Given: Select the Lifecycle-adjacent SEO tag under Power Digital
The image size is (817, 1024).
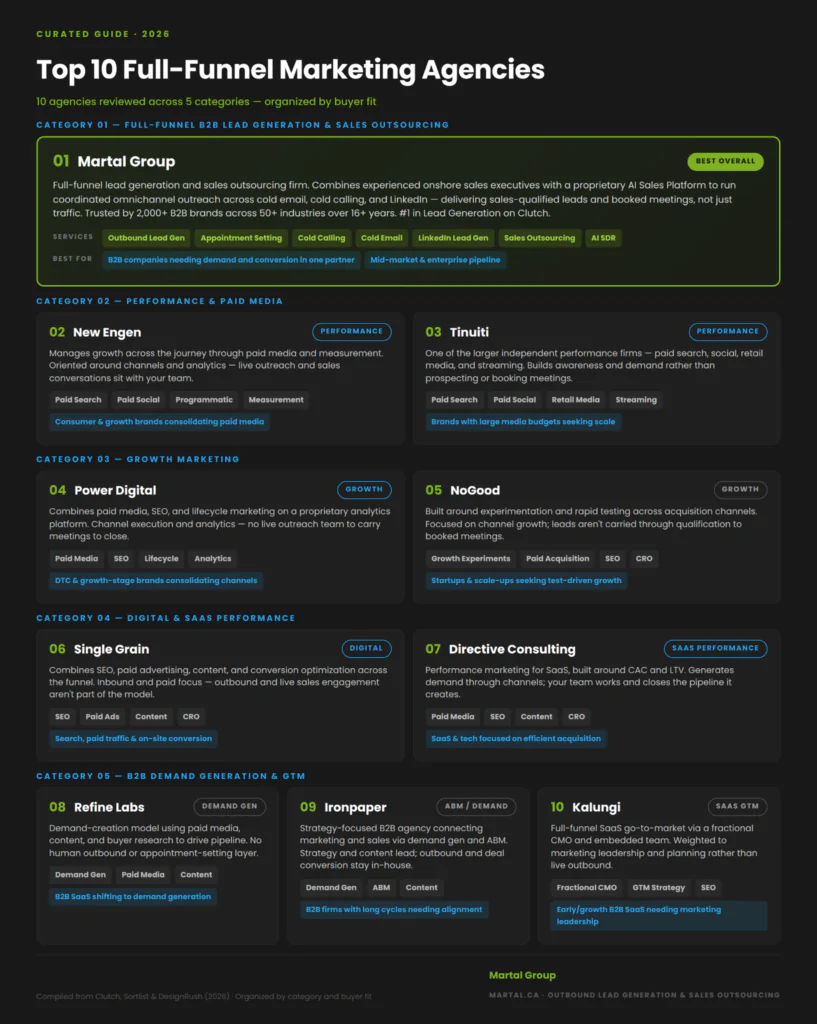Looking at the screenshot, I should click(121, 558).
